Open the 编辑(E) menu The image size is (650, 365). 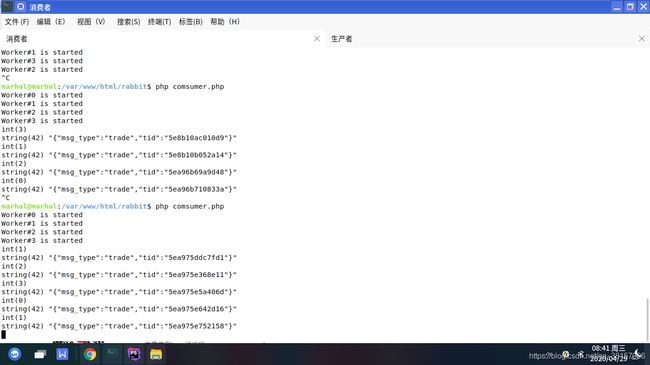(51, 22)
